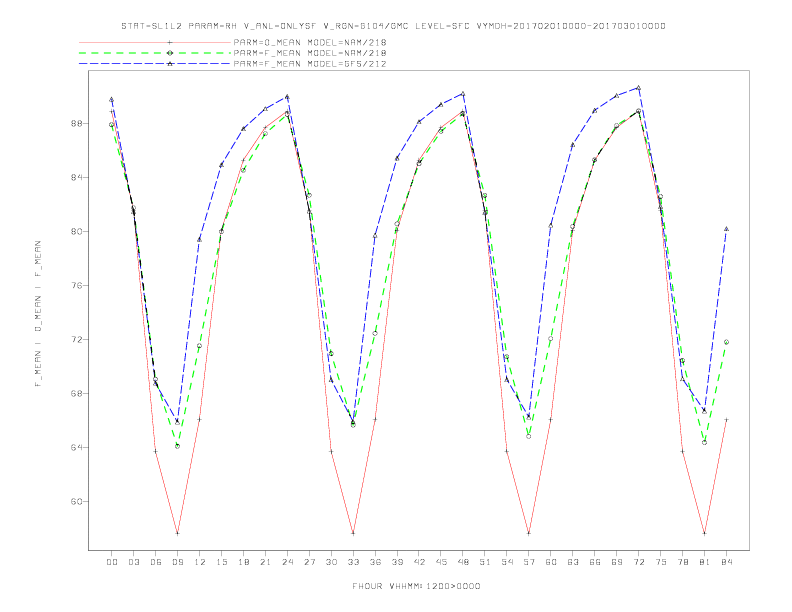792x612 pixels.
Task: Click y-axis tick label 76
Action: click(75, 285)
